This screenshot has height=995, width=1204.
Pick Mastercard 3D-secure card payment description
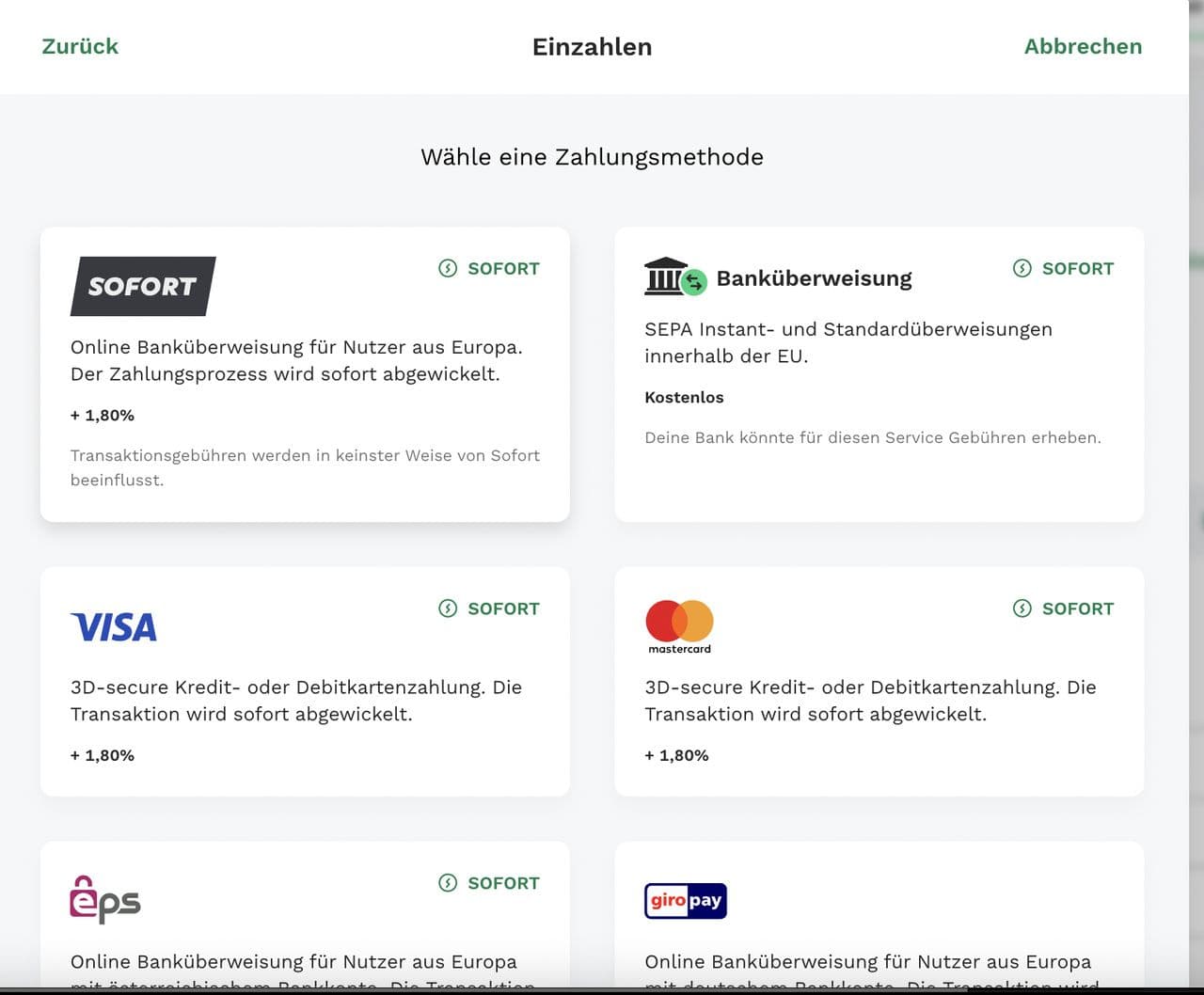(x=870, y=701)
